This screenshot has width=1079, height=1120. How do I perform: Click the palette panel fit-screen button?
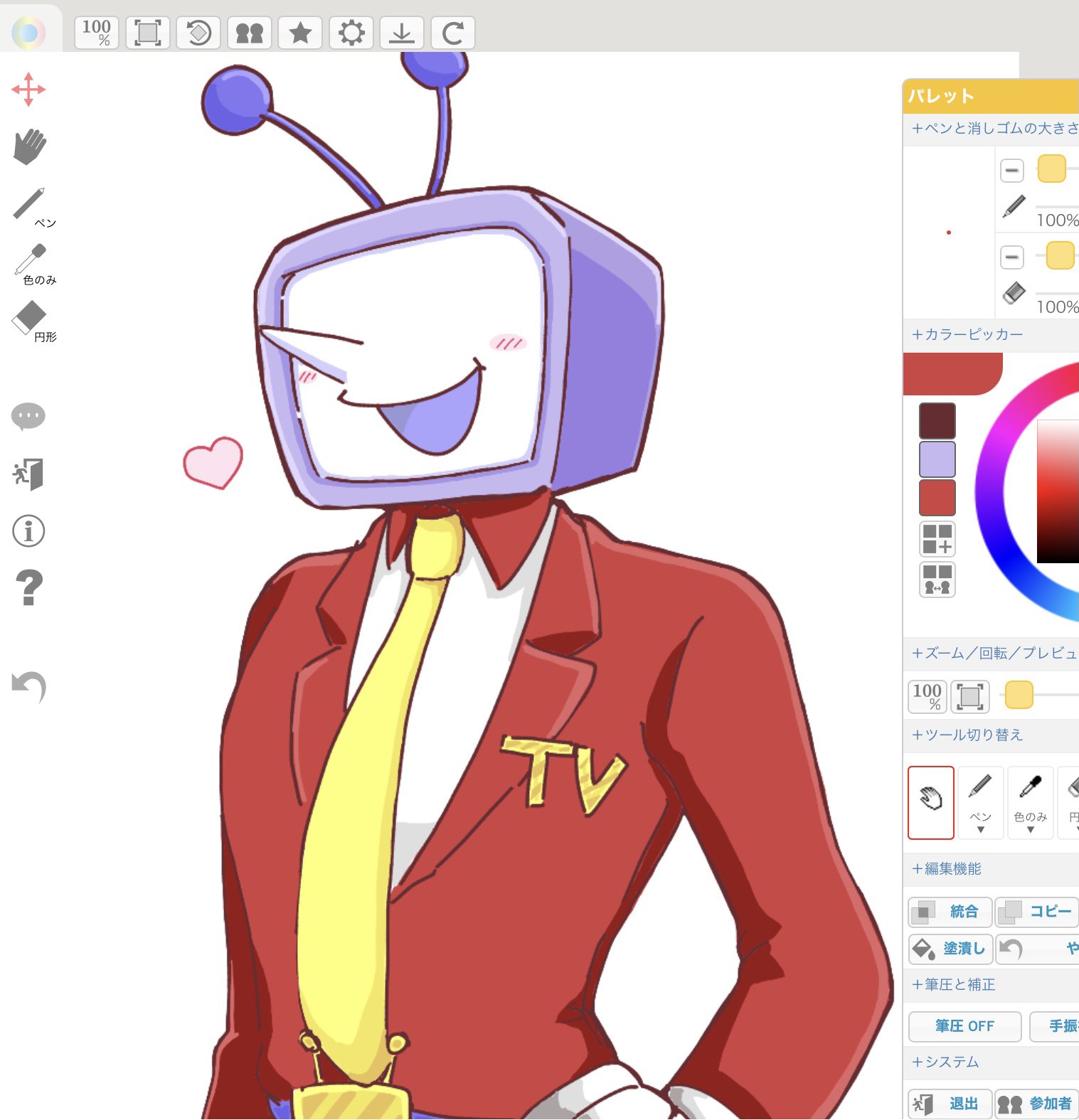coord(969,696)
